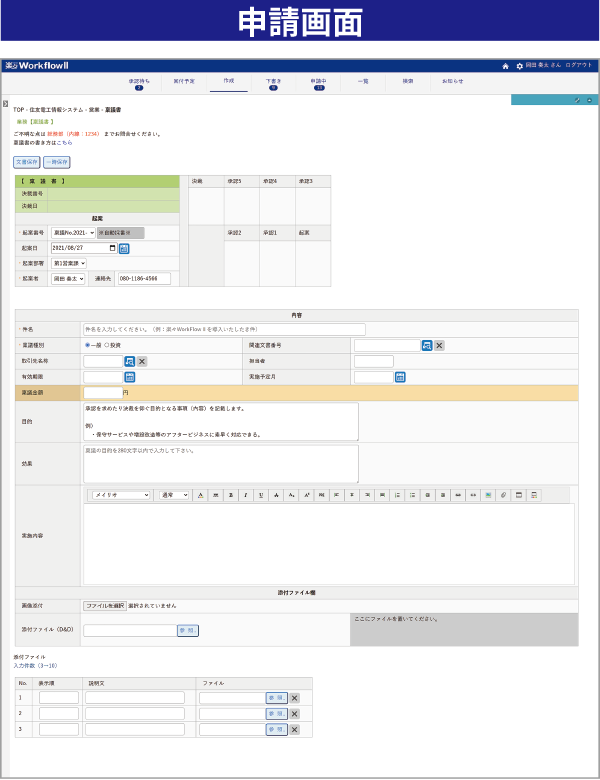The width and height of the screenshot is (600, 780).
Task: Open calendar picker for 起案日 date
Action: coord(124,248)
